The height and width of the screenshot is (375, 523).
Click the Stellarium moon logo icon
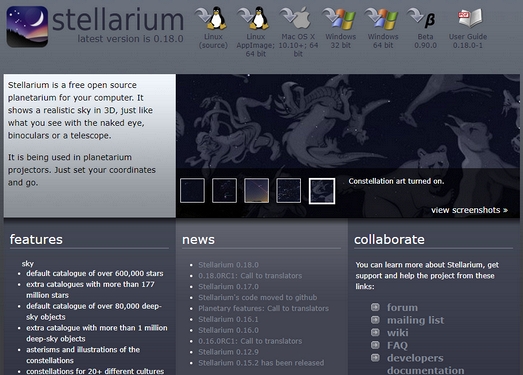(27, 26)
